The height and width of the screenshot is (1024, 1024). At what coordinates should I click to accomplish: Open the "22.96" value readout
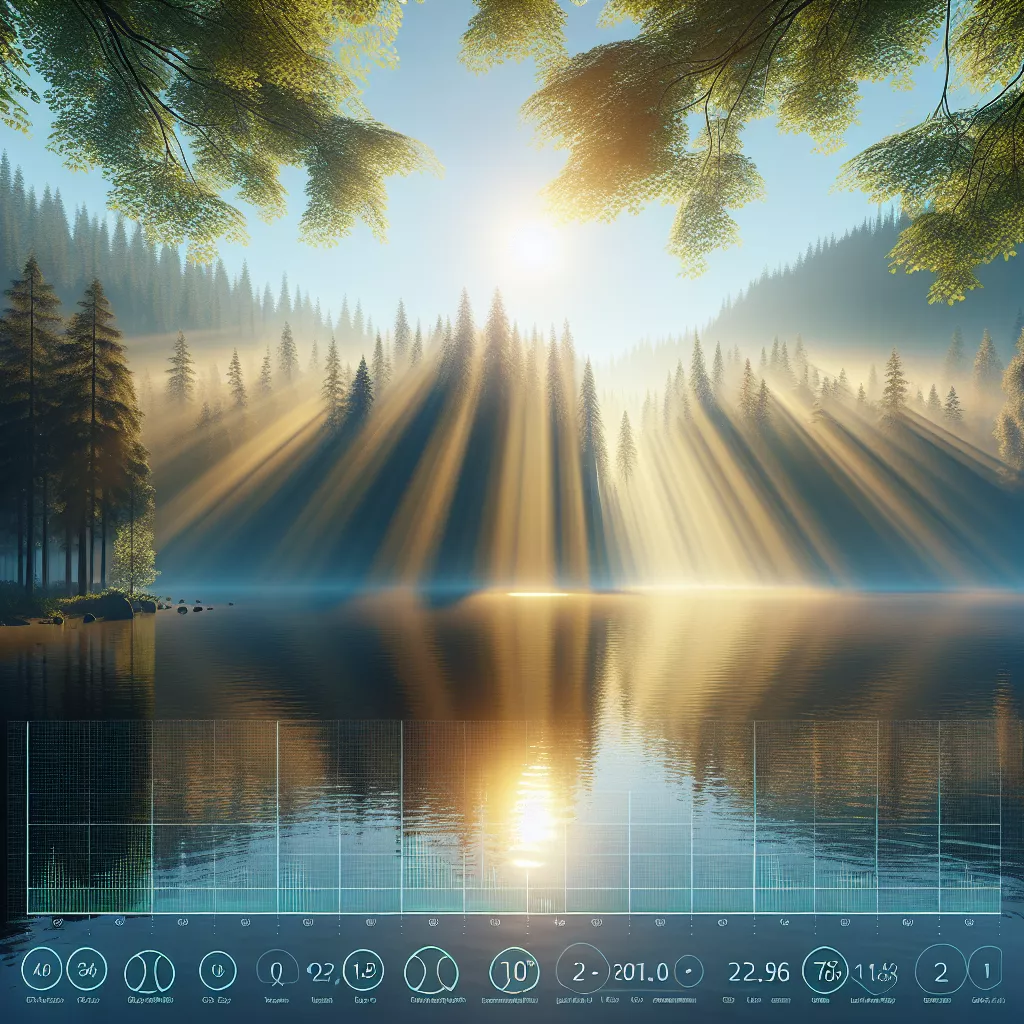pos(758,971)
